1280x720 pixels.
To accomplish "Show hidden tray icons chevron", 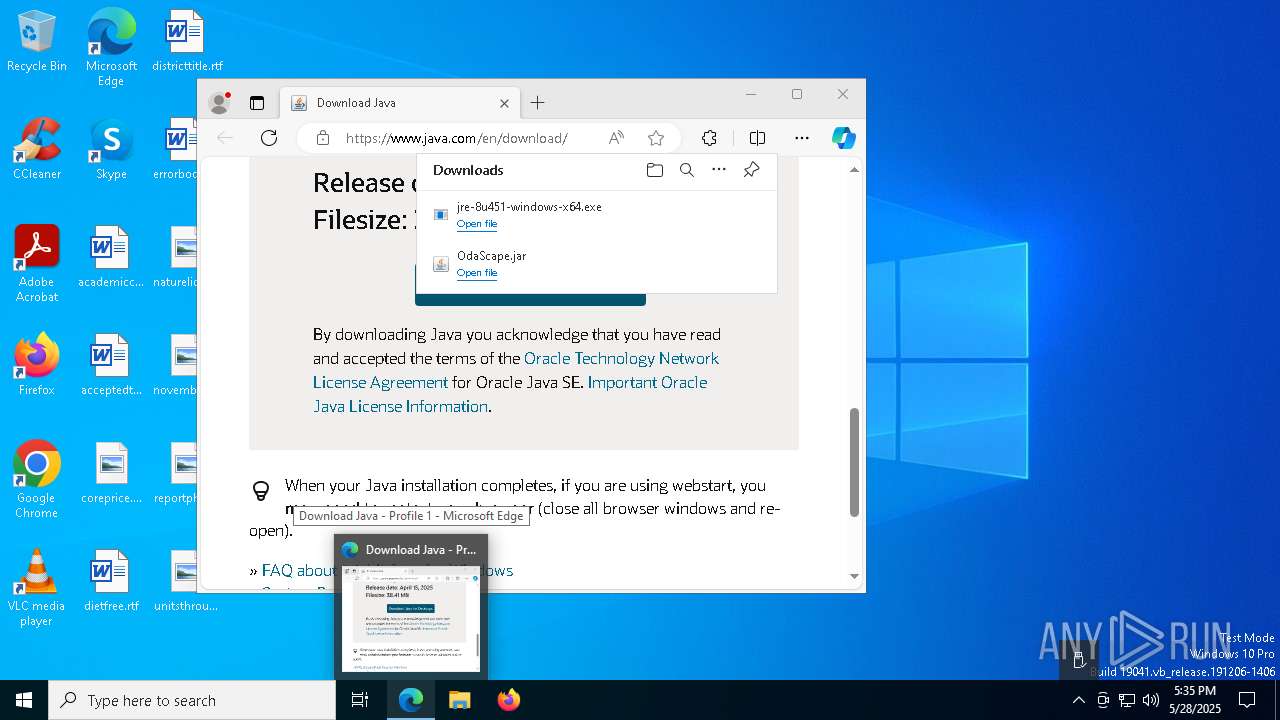I will point(1078,700).
